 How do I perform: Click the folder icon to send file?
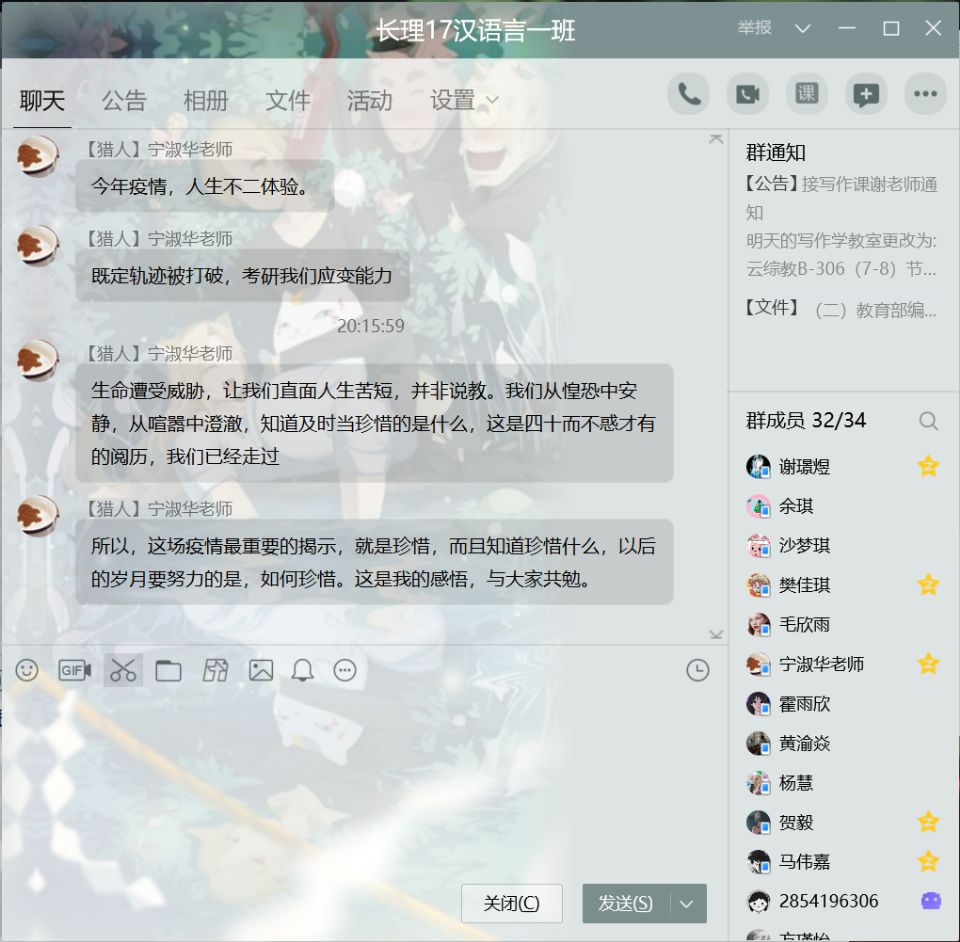(x=168, y=670)
